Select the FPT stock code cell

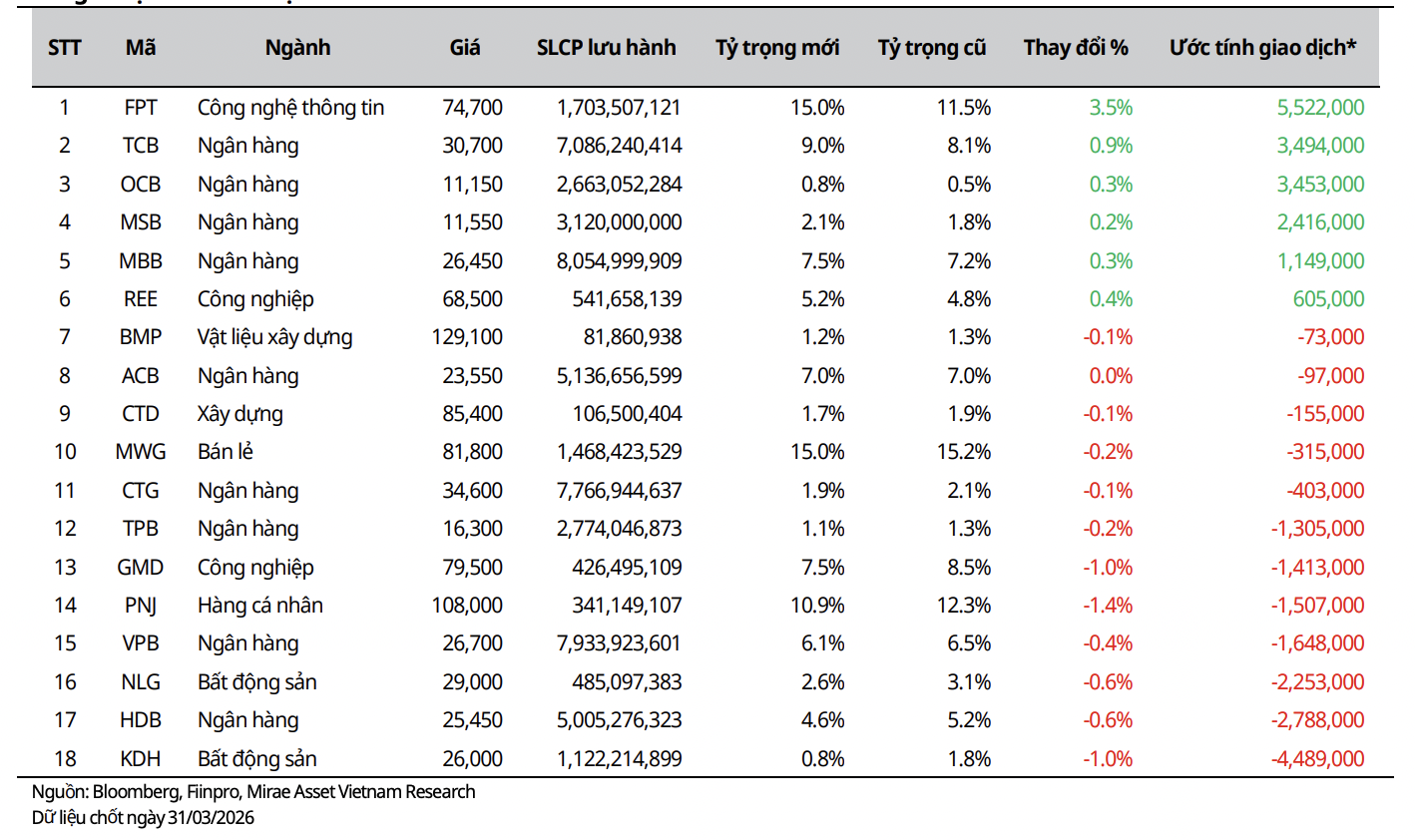point(141,108)
